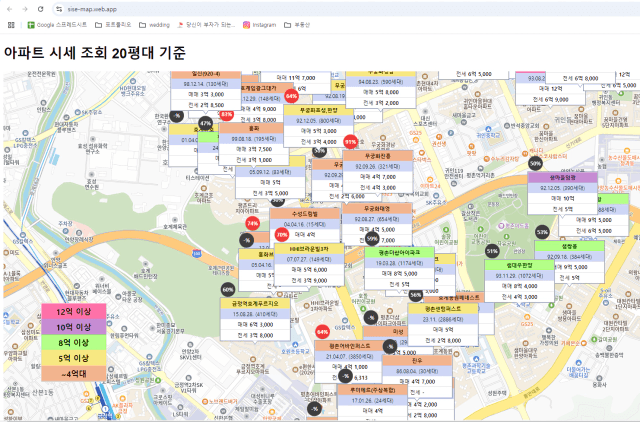The width and height of the screenshot is (640, 422).
Task: Click the 매매 5억 6,000 price row
Action: coord(309,270)
